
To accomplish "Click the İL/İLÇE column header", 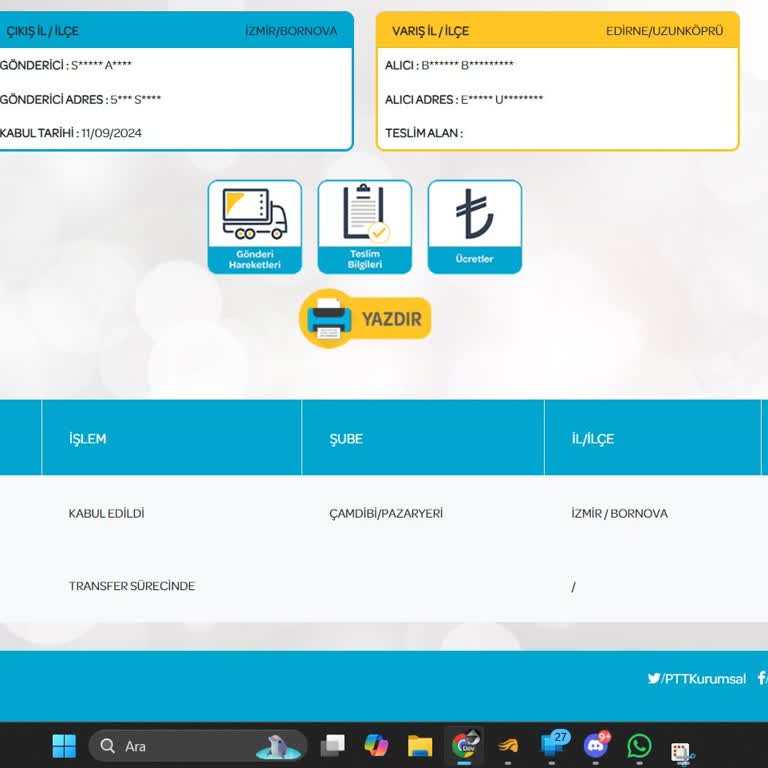I will pos(593,438).
